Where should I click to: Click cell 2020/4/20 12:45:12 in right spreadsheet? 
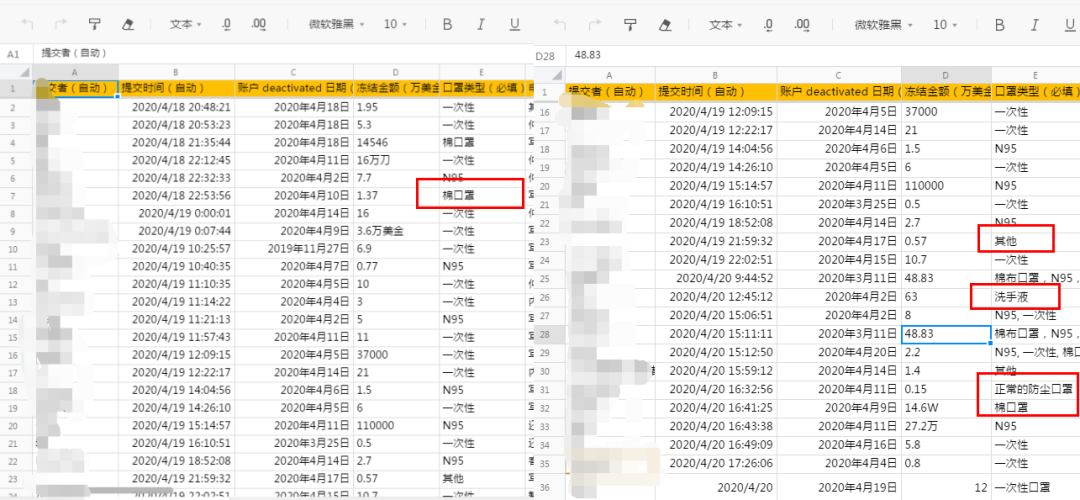tap(716, 297)
